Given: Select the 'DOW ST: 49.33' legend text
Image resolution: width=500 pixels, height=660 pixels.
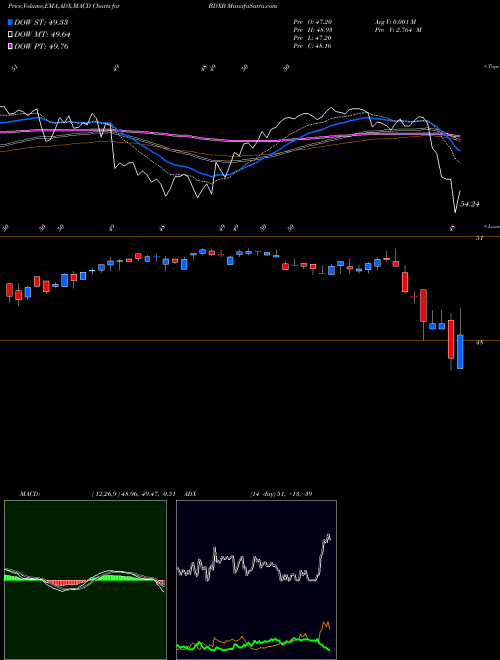Looking at the screenshot, I should [41, 22].
